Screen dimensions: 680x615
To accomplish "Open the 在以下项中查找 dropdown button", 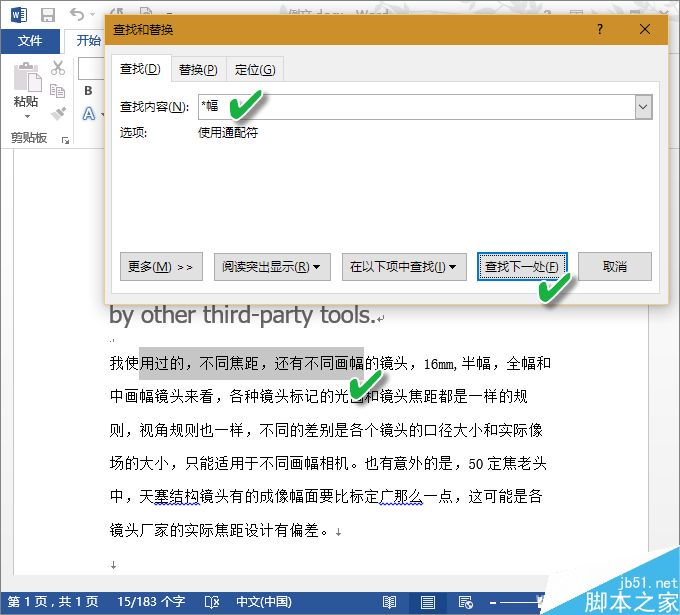I will click(404, 267).
